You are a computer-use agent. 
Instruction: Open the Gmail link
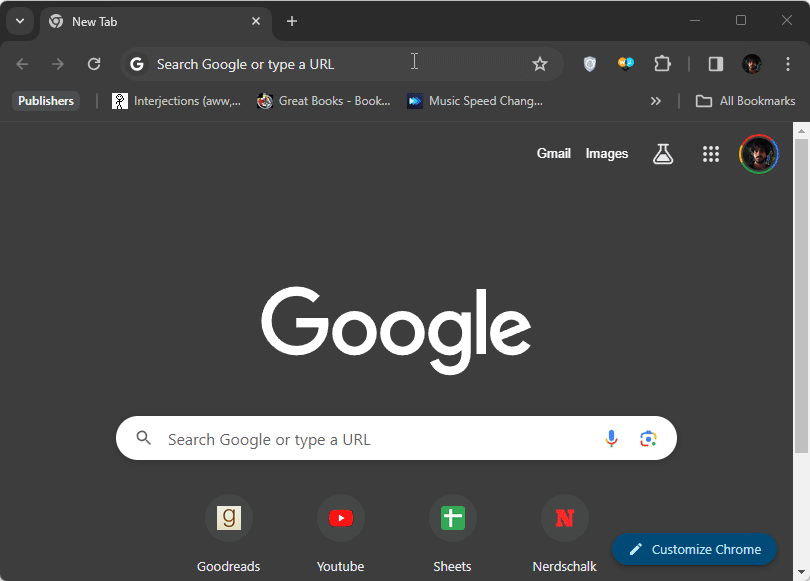coord(553,154)
